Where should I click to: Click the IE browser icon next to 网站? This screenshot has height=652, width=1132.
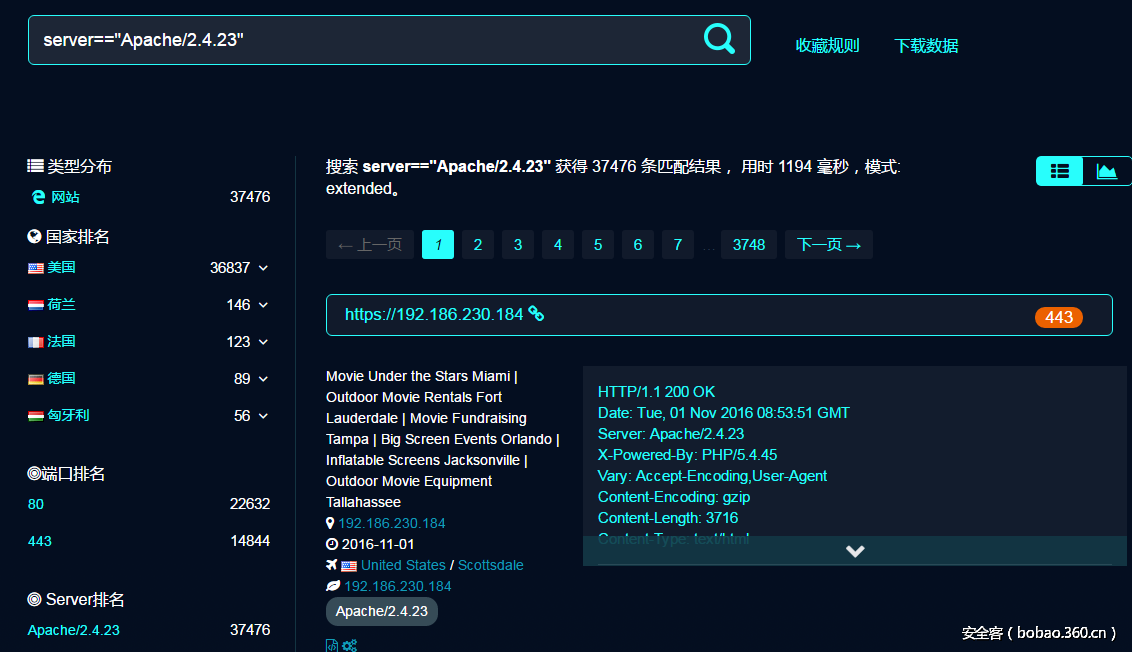click(38, 197)
